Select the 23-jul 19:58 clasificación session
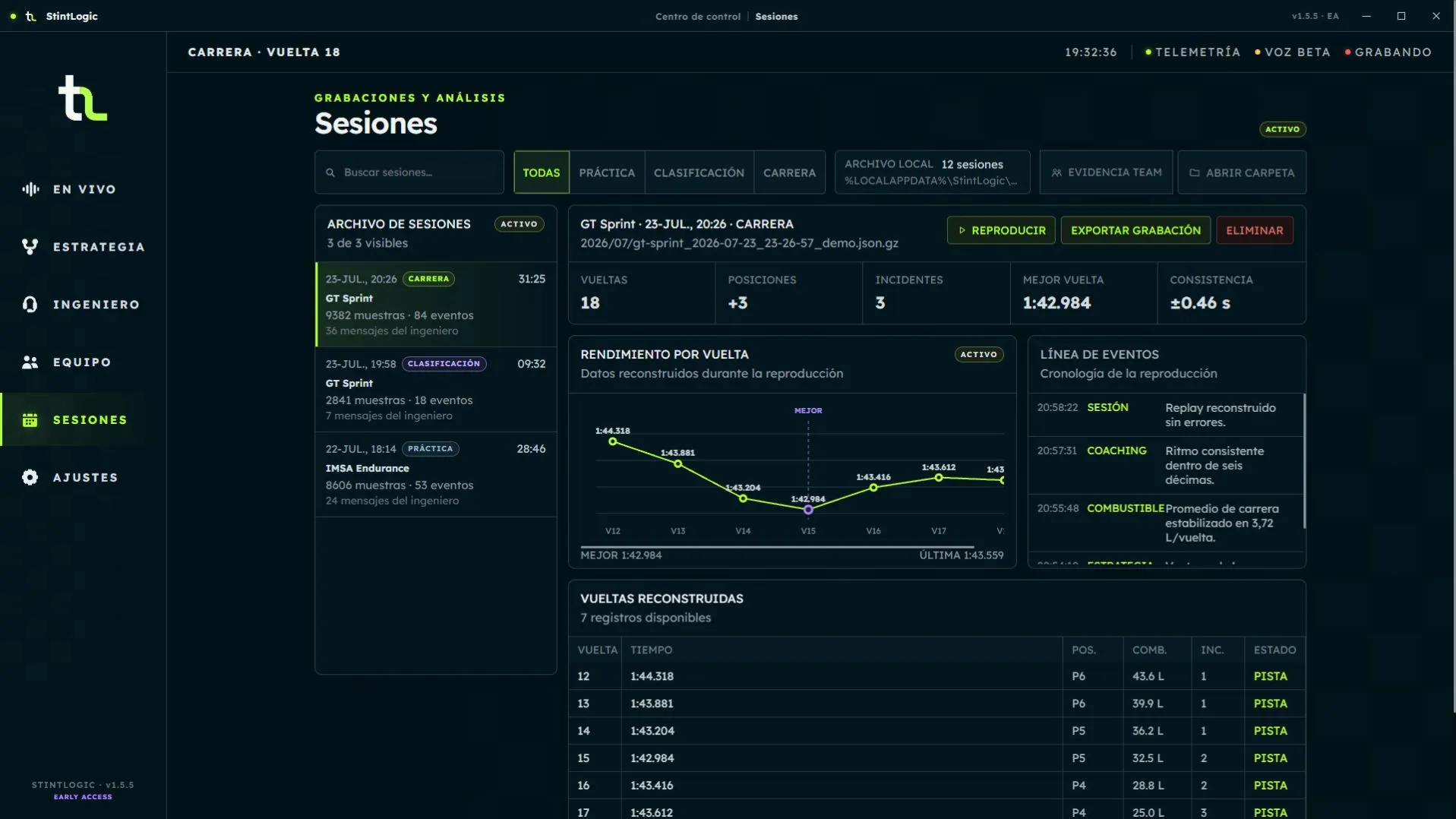The height and width of the screenshot is (819, 1456). (436, 390)
